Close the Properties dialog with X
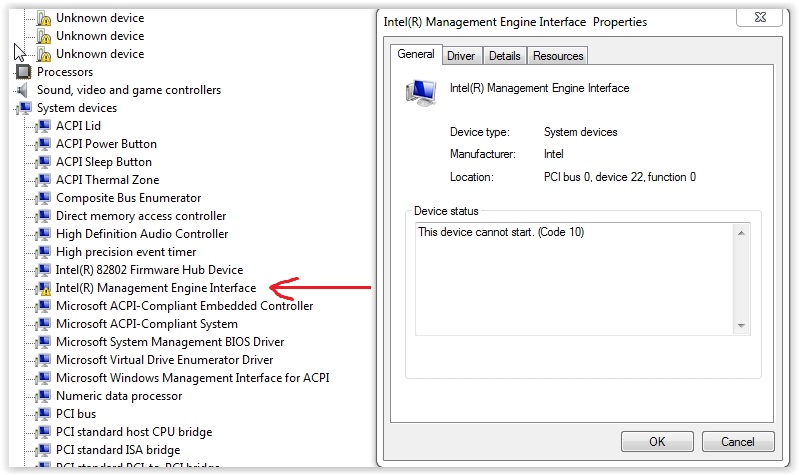Screen dimensions: 799x475 tap(760, 17)
